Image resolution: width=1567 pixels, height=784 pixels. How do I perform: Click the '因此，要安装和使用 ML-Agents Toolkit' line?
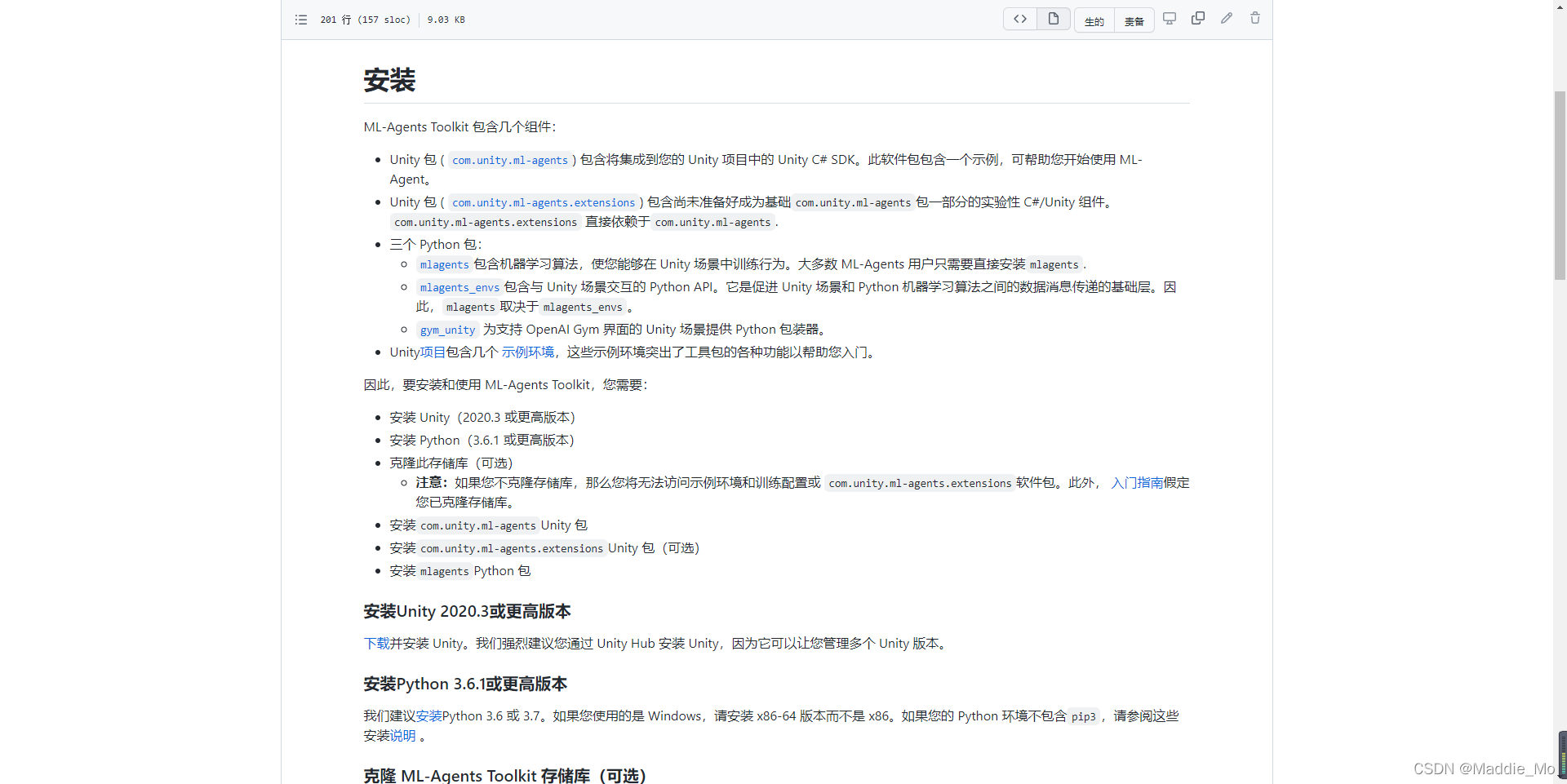click(505, 385)
